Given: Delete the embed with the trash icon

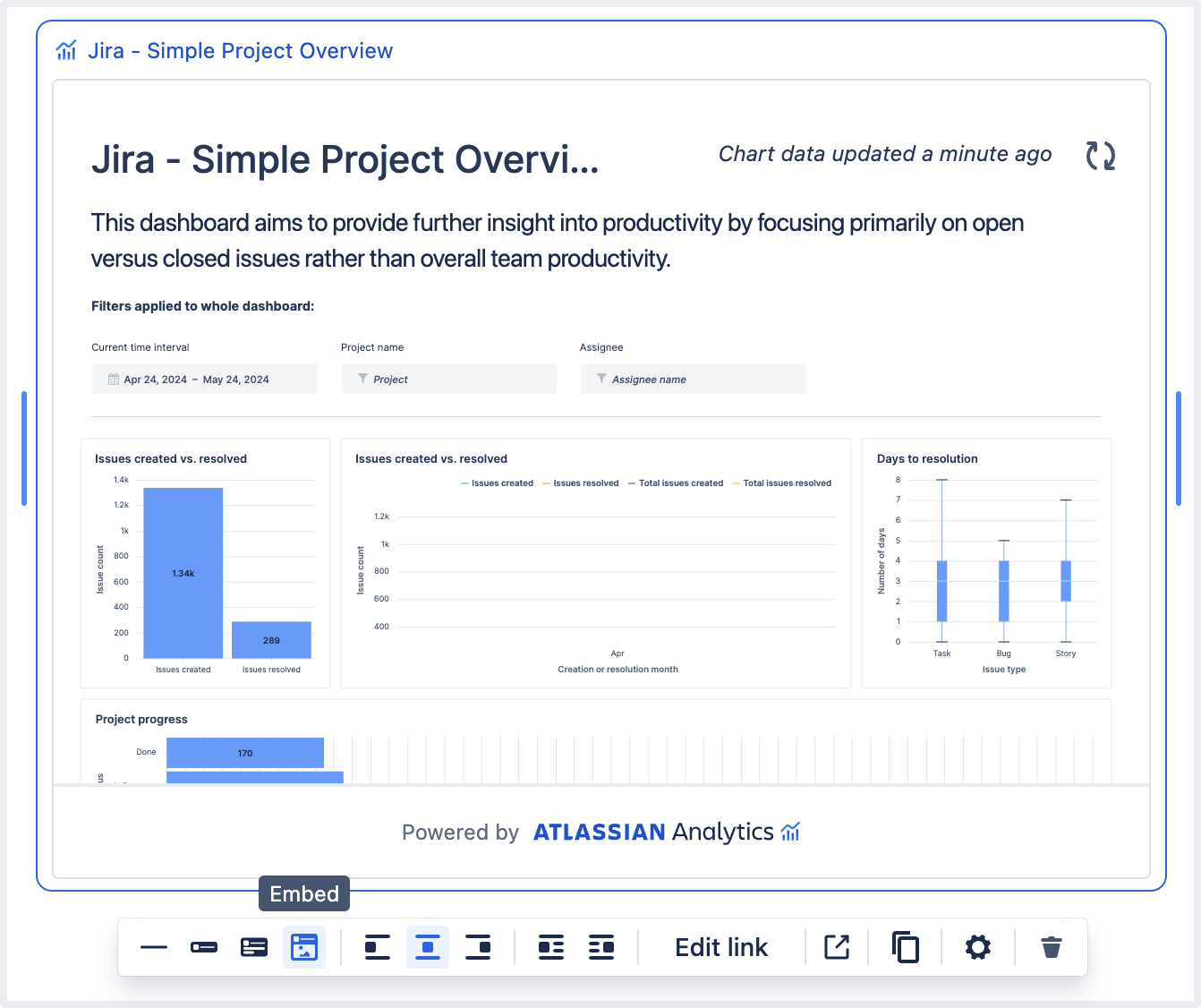Looking at the screenshot, I should (1052, 947).
